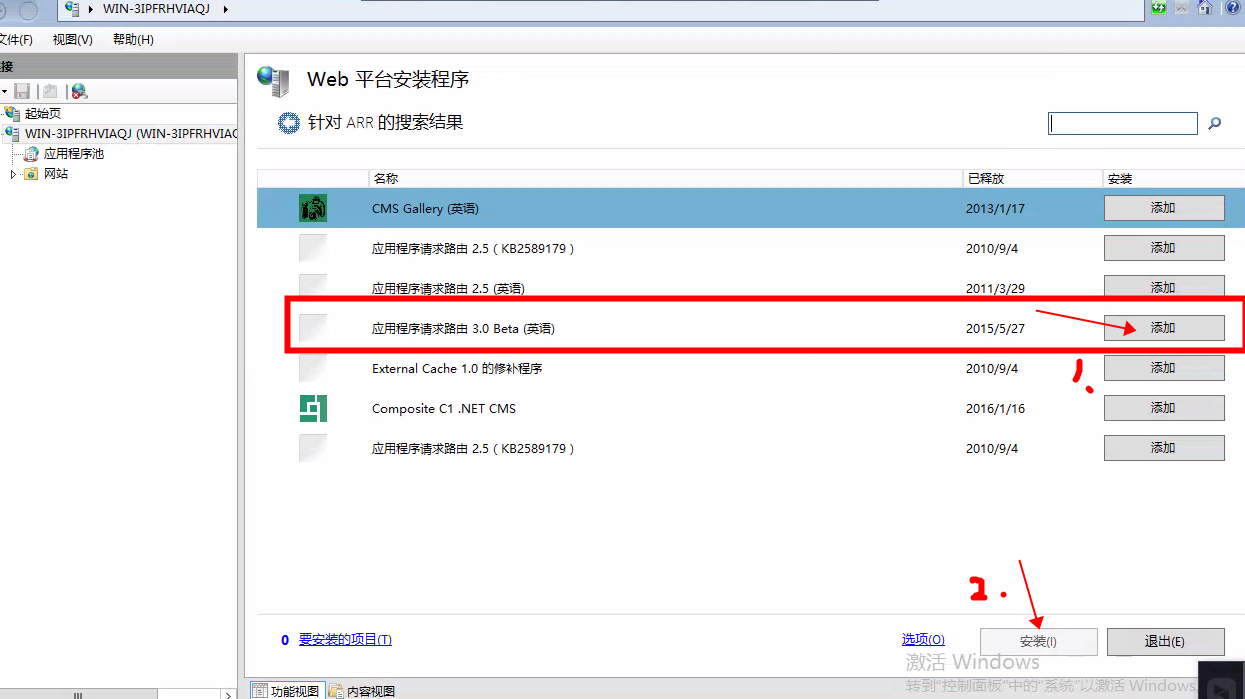
Task: Select the CMS Gallery item icon
Action: pos(311,207)
